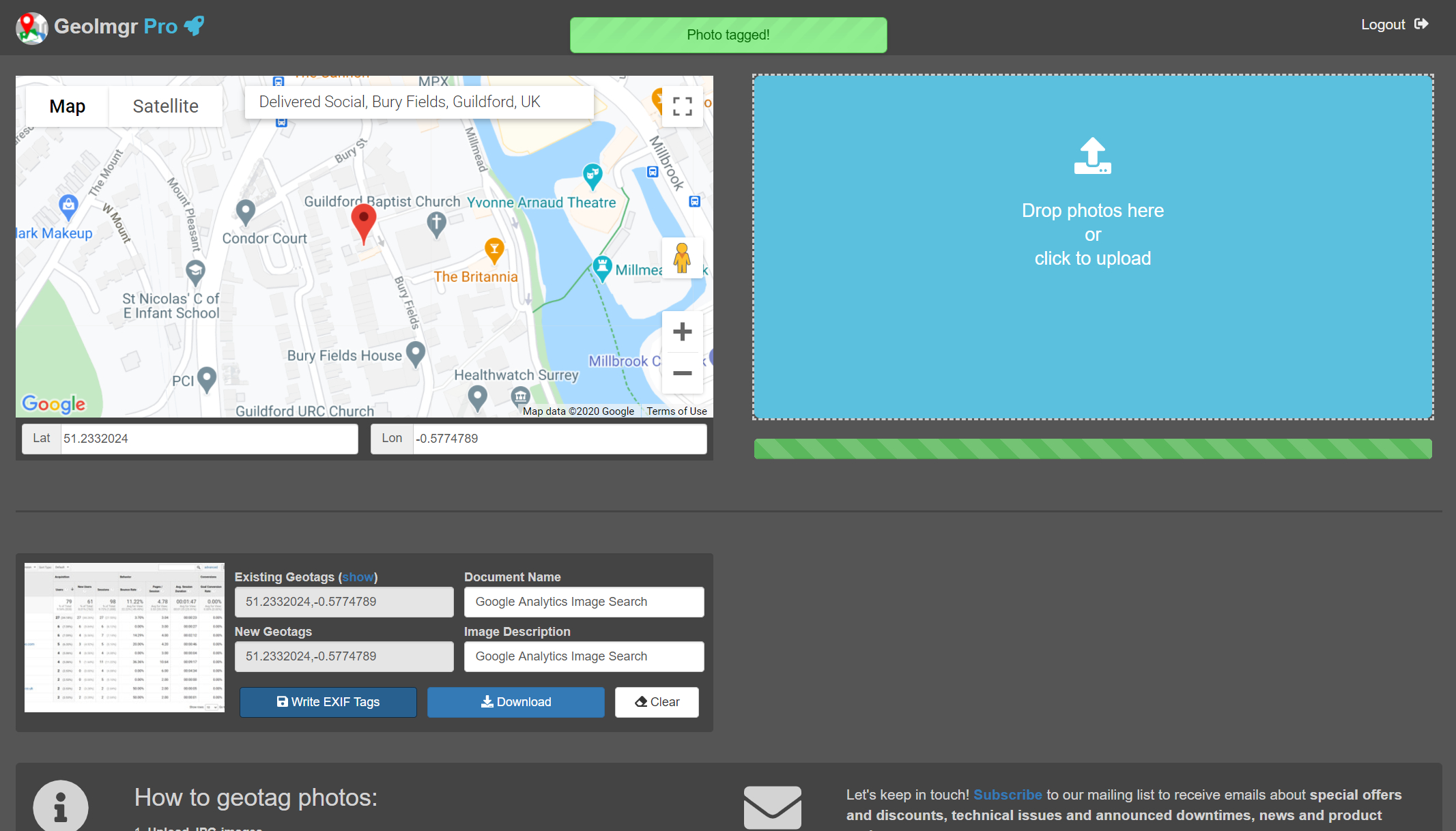Select the Image Description input field

pyautogui.click(x=584, y=656)
